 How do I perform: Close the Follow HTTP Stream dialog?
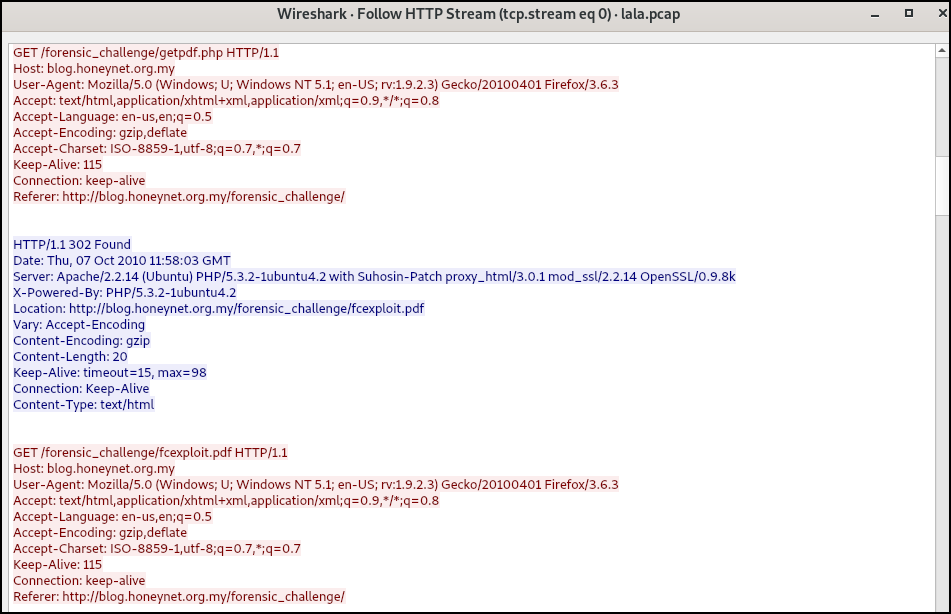[x=935, y=14]
